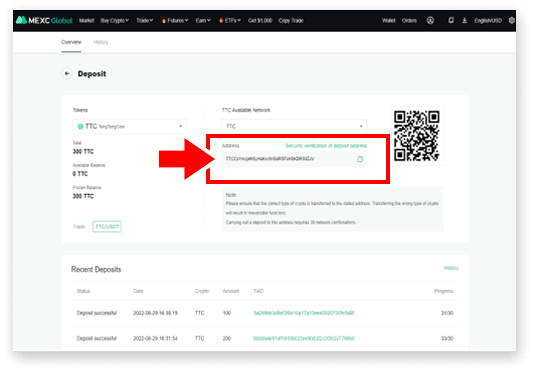Open the Market menu item
The height and width of the screenshot is (372, 533).
(86, 21)
